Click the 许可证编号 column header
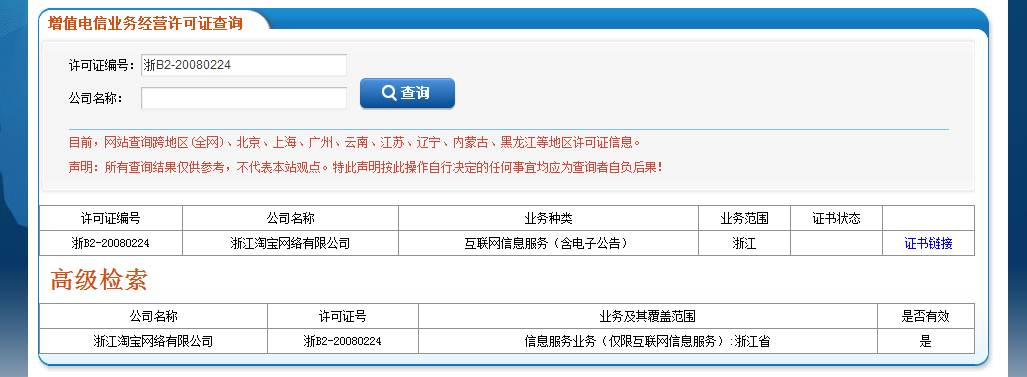This screenshot has width=1027, height=377. coord(111,218)
